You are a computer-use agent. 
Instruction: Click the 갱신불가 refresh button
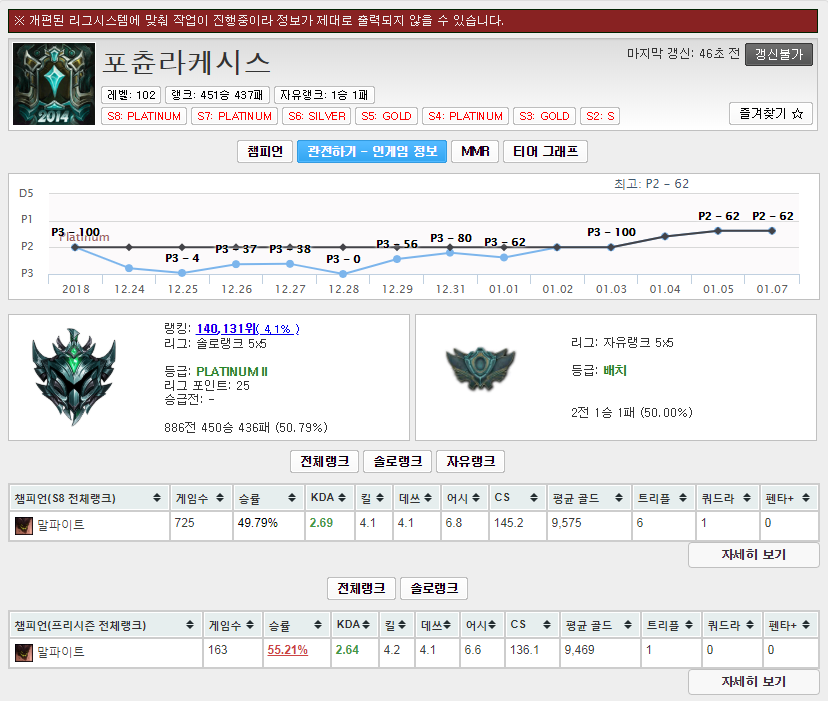[x=778, y=54]
